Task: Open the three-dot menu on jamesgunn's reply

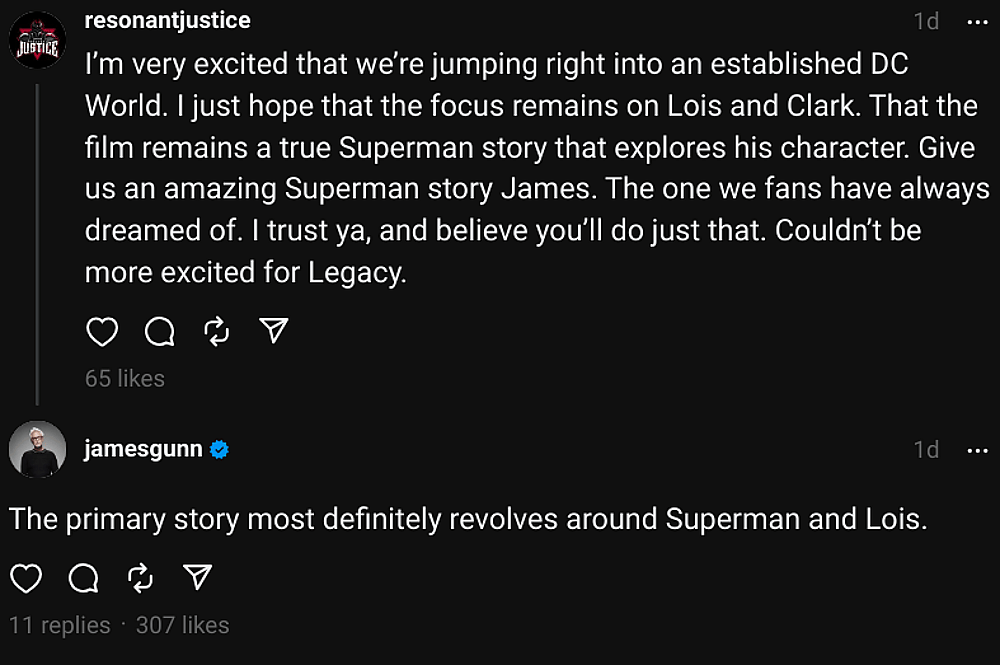Action: [977, 450]
